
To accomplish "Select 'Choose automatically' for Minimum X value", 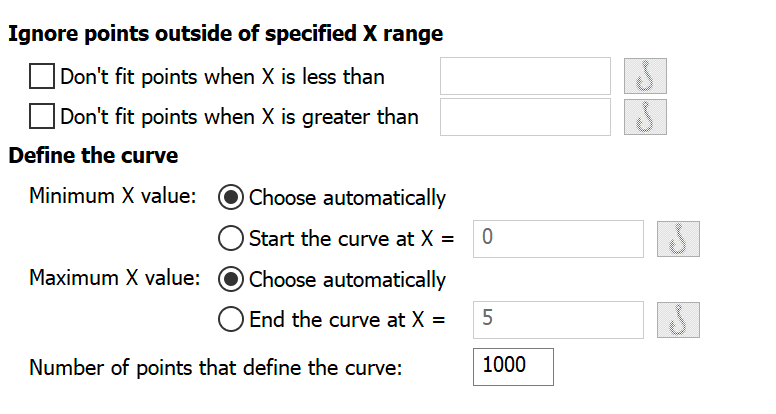I will click(x=230, y=197).
